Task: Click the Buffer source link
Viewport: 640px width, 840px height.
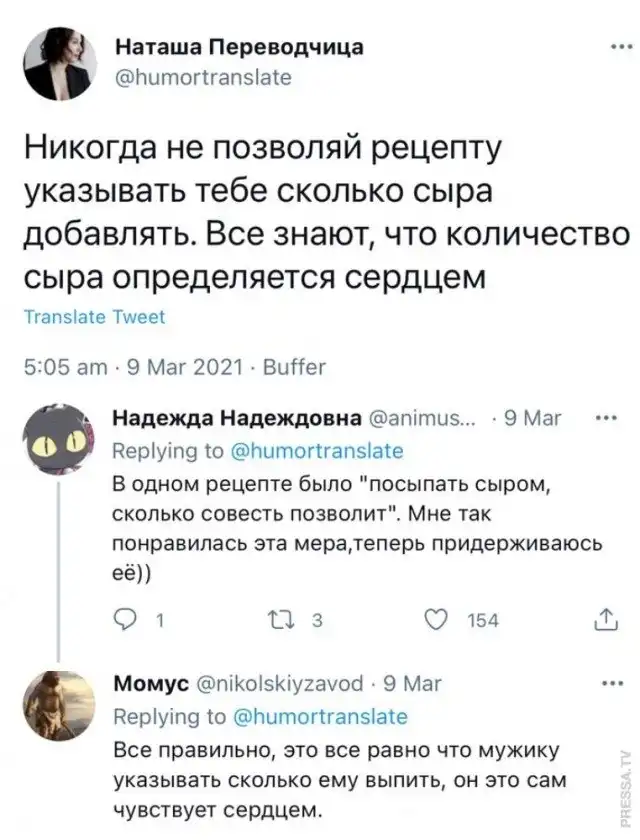Action: (295, 365)
